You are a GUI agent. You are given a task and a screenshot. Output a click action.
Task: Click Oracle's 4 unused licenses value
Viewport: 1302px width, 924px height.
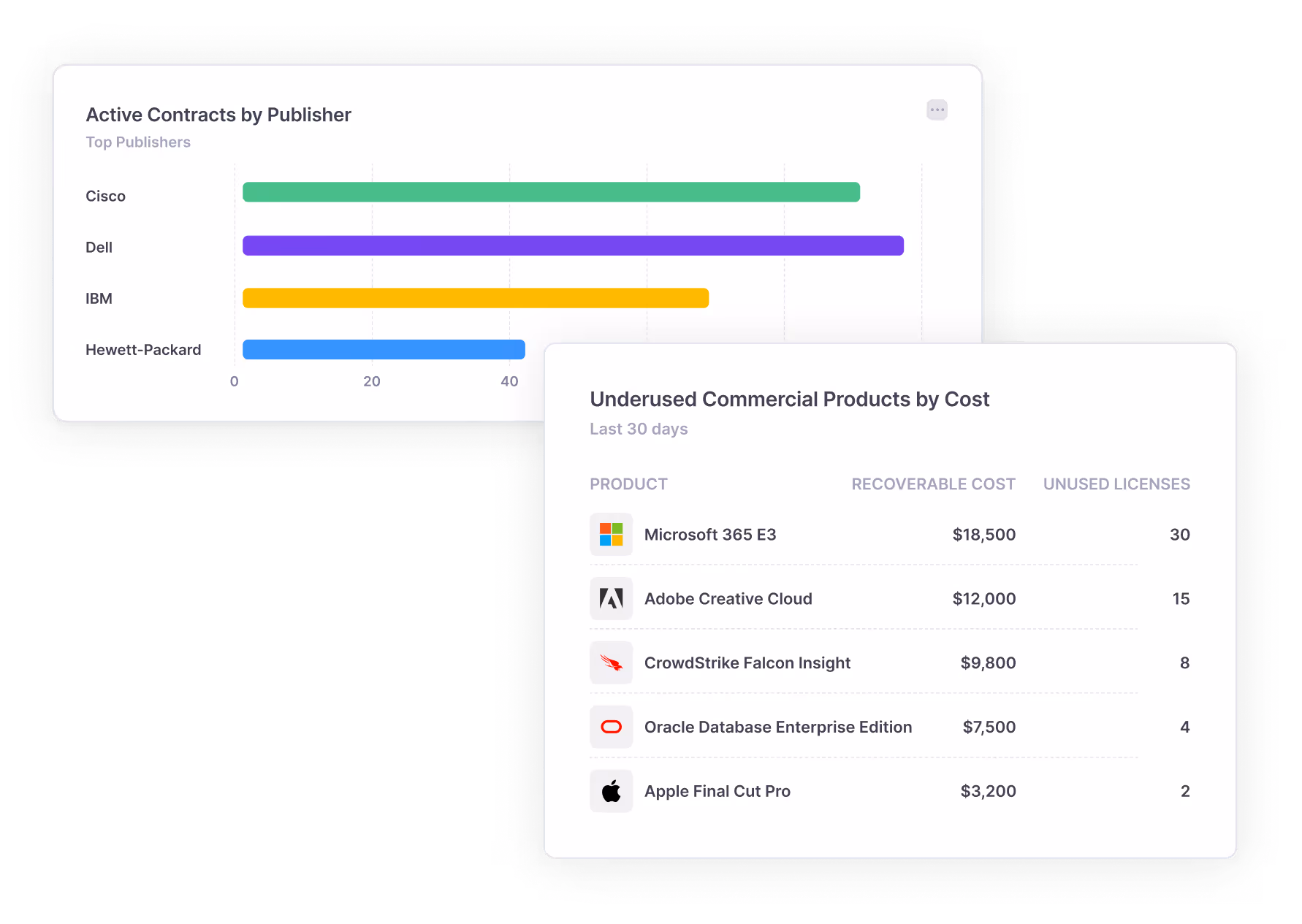coord(1184,727)
